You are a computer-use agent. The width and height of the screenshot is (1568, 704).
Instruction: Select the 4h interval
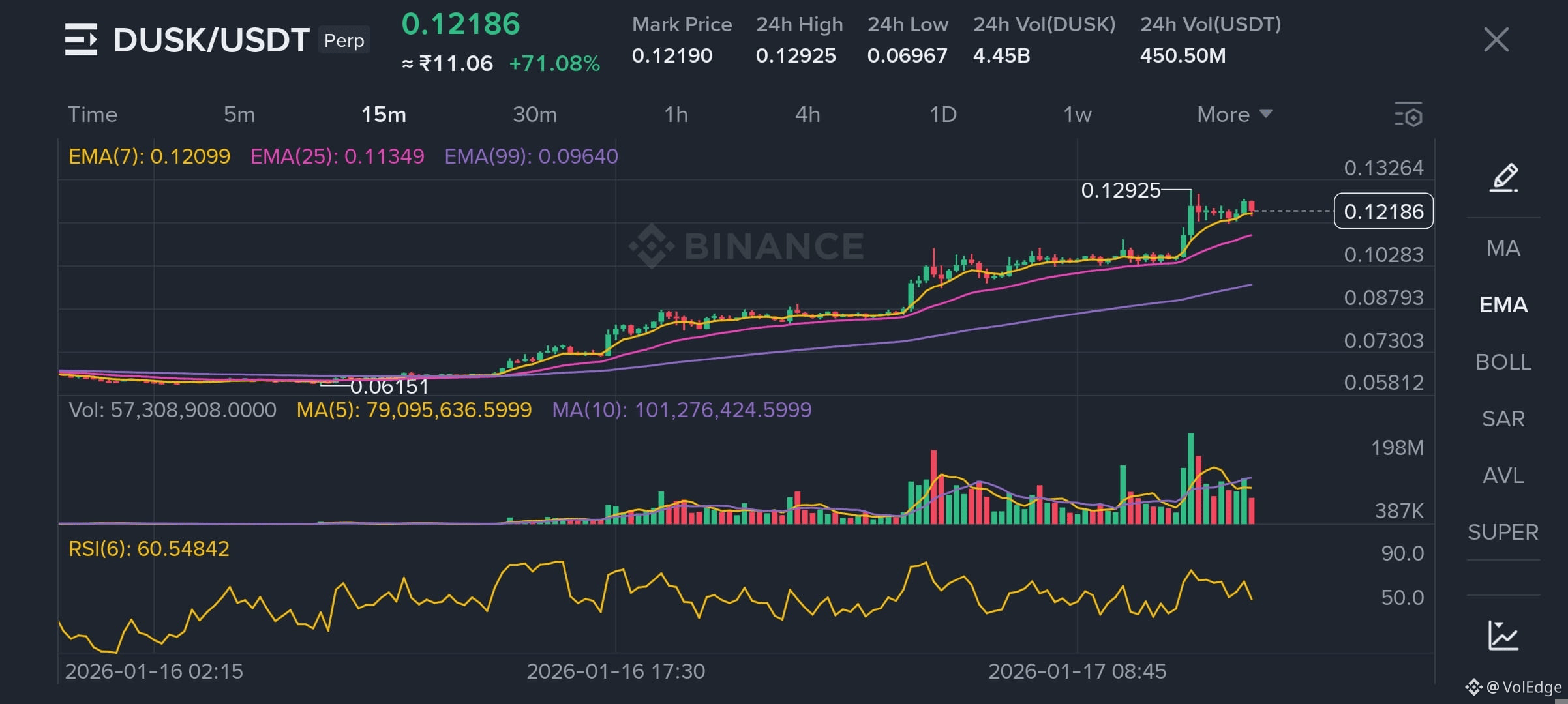coord(807,115)
